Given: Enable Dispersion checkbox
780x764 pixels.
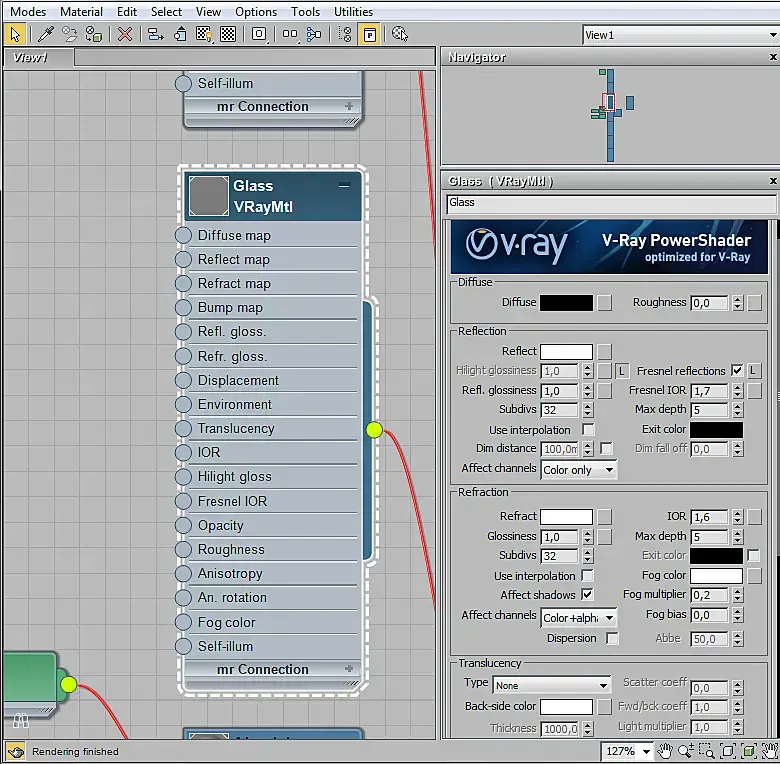Looking at the screenshot, I should pyautogui.click(x=612, y=638).
